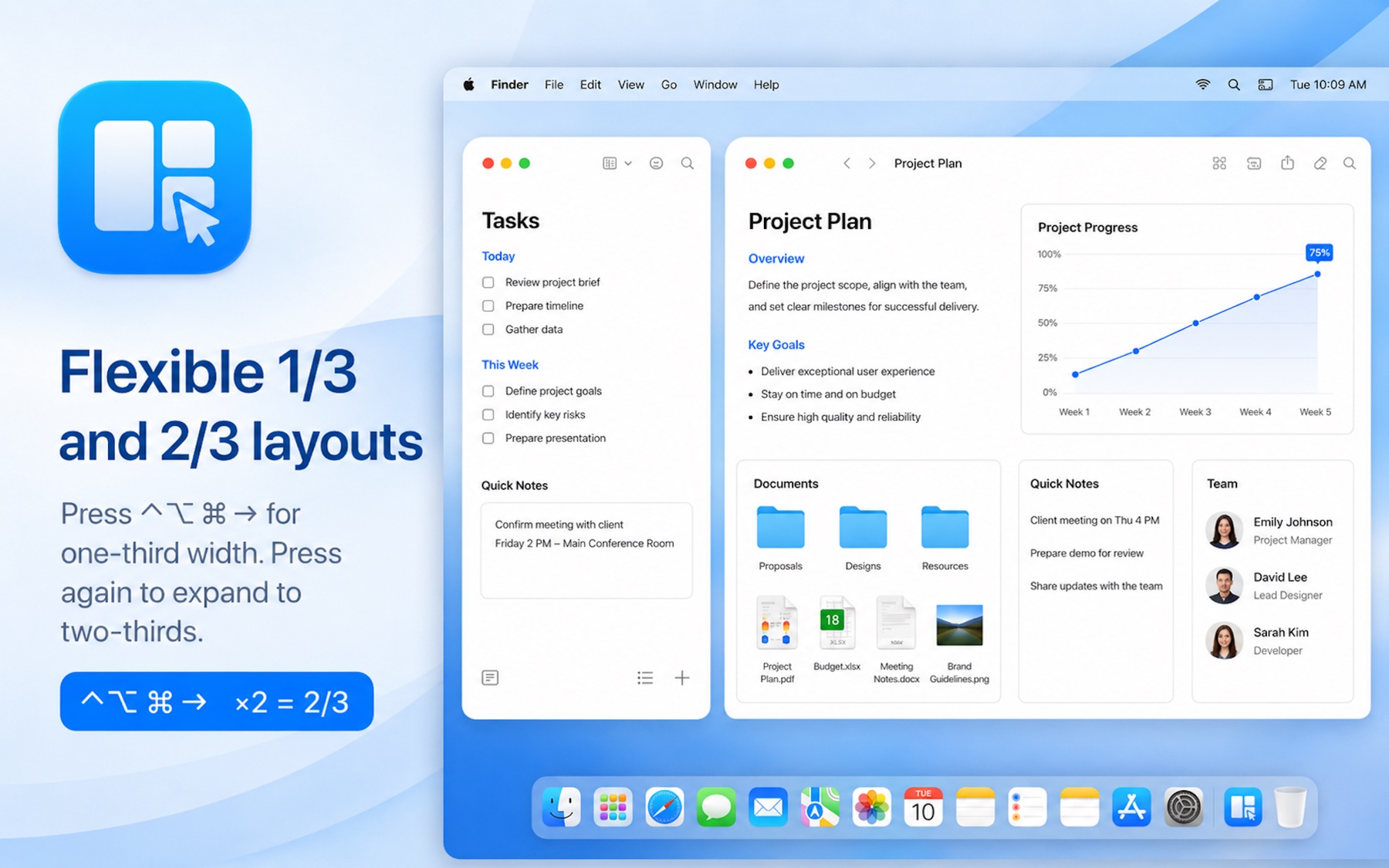Click the grid view icon in Project Plan toolbar
Screen dimensions: 1389x868
point(1219,164)
